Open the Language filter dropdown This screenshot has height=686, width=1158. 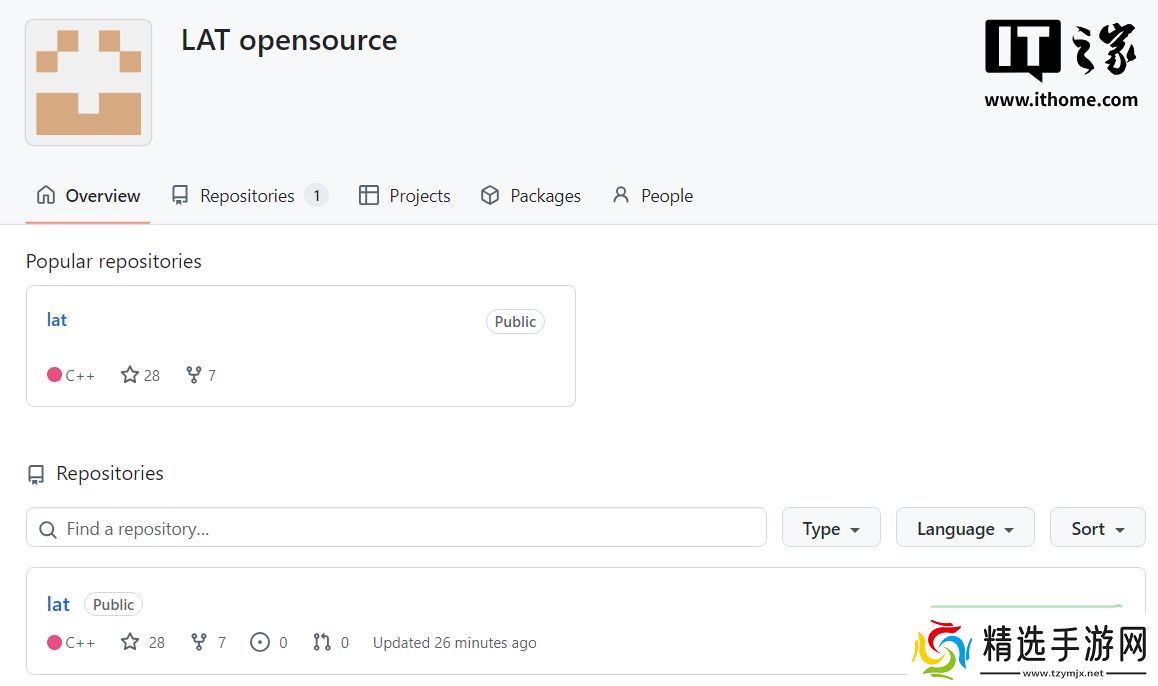point(965,528)
